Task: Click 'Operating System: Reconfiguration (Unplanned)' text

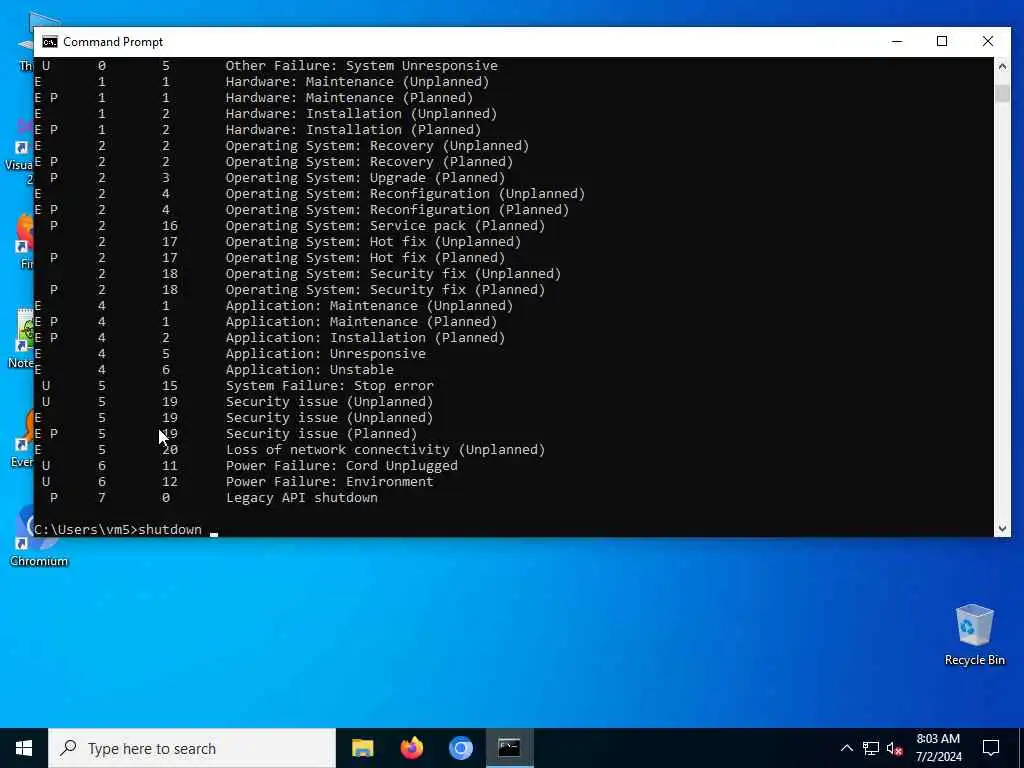Action: (x=406, y=193)
